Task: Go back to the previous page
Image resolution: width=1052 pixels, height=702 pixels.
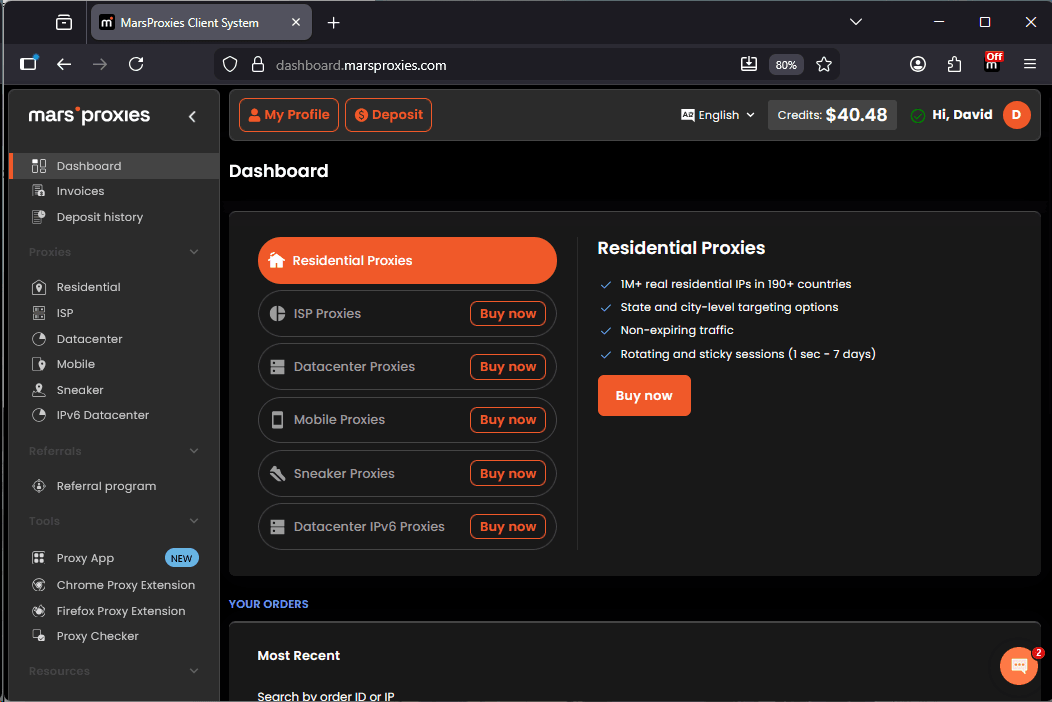Action: pyautogui.click(x=64, y=64)
